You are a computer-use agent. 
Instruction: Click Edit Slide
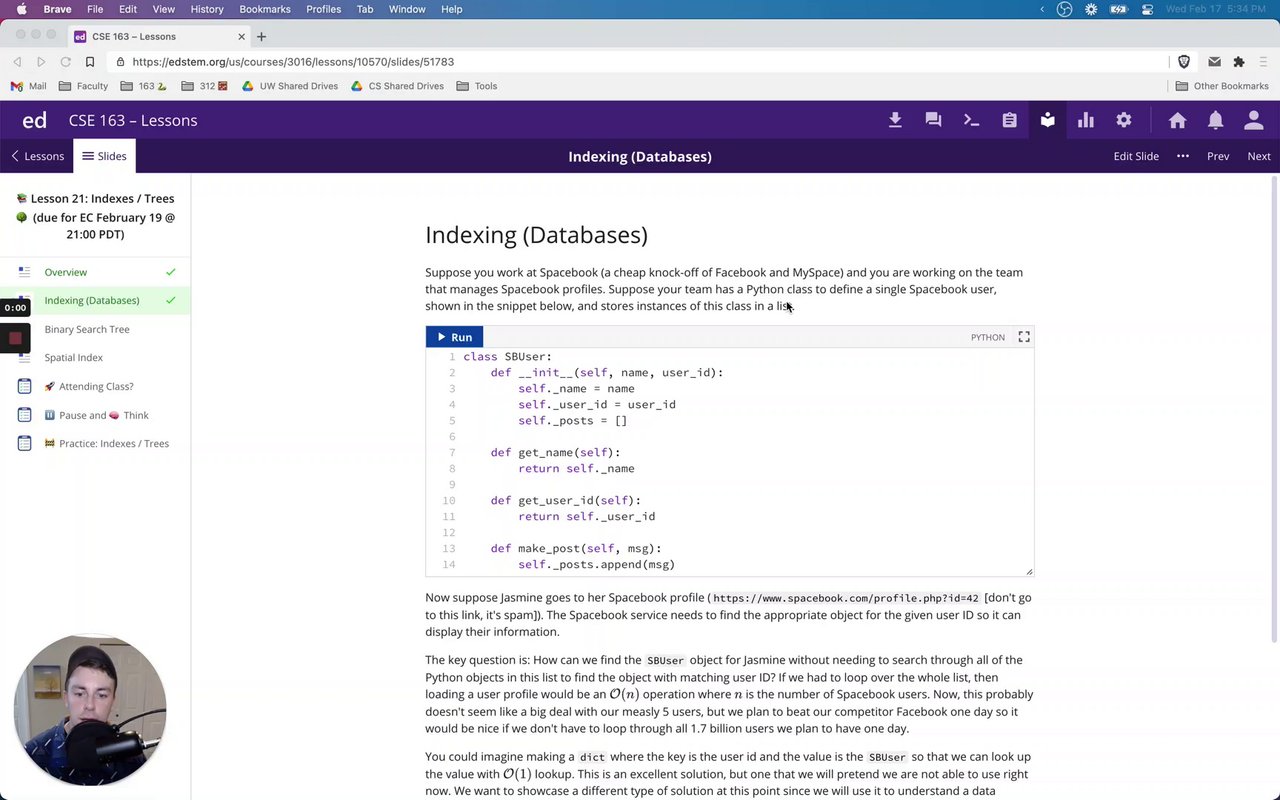pyautogui.click(x=1136, y=156)
